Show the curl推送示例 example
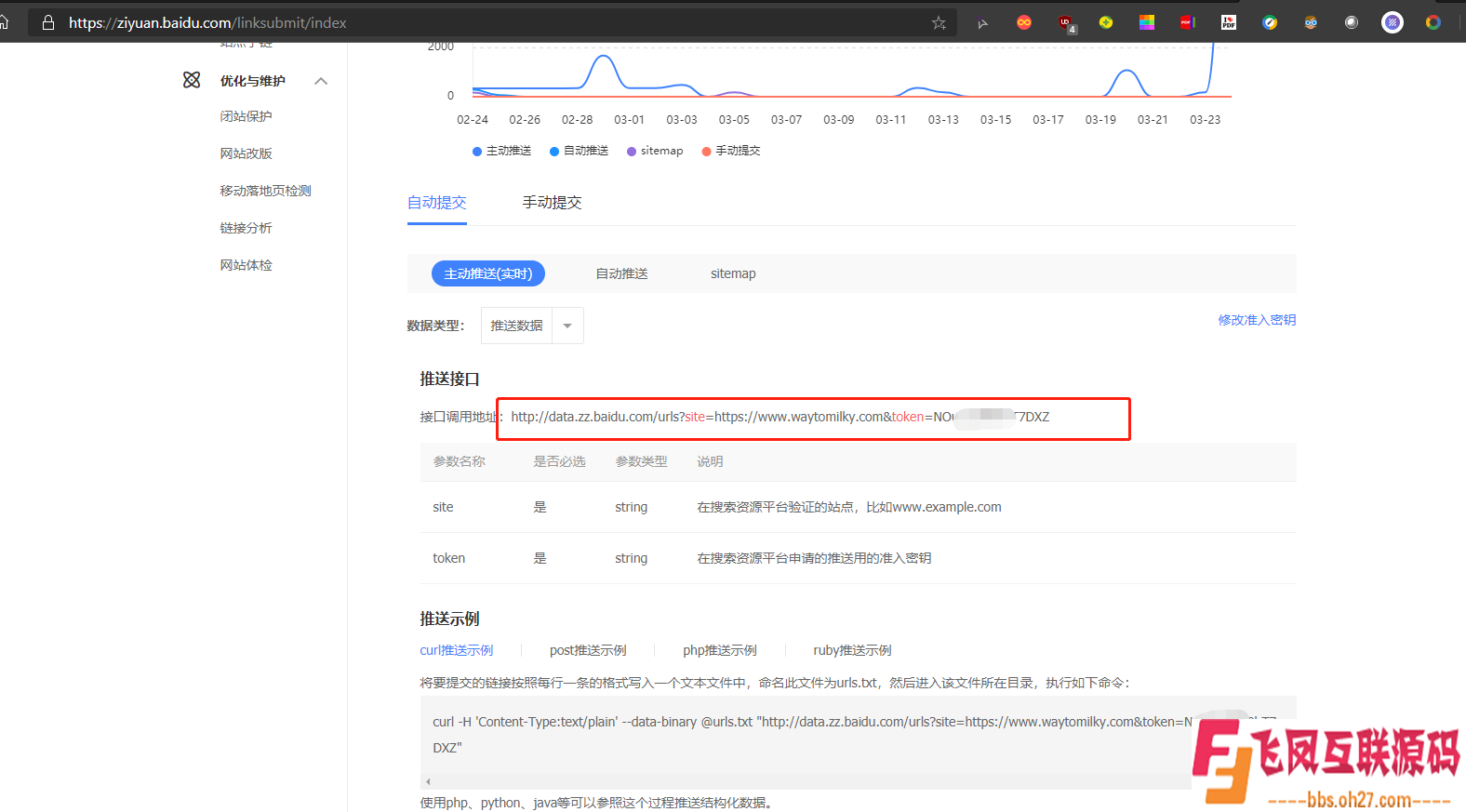This screenshot has height=812, width=1466. coord(457,650)
